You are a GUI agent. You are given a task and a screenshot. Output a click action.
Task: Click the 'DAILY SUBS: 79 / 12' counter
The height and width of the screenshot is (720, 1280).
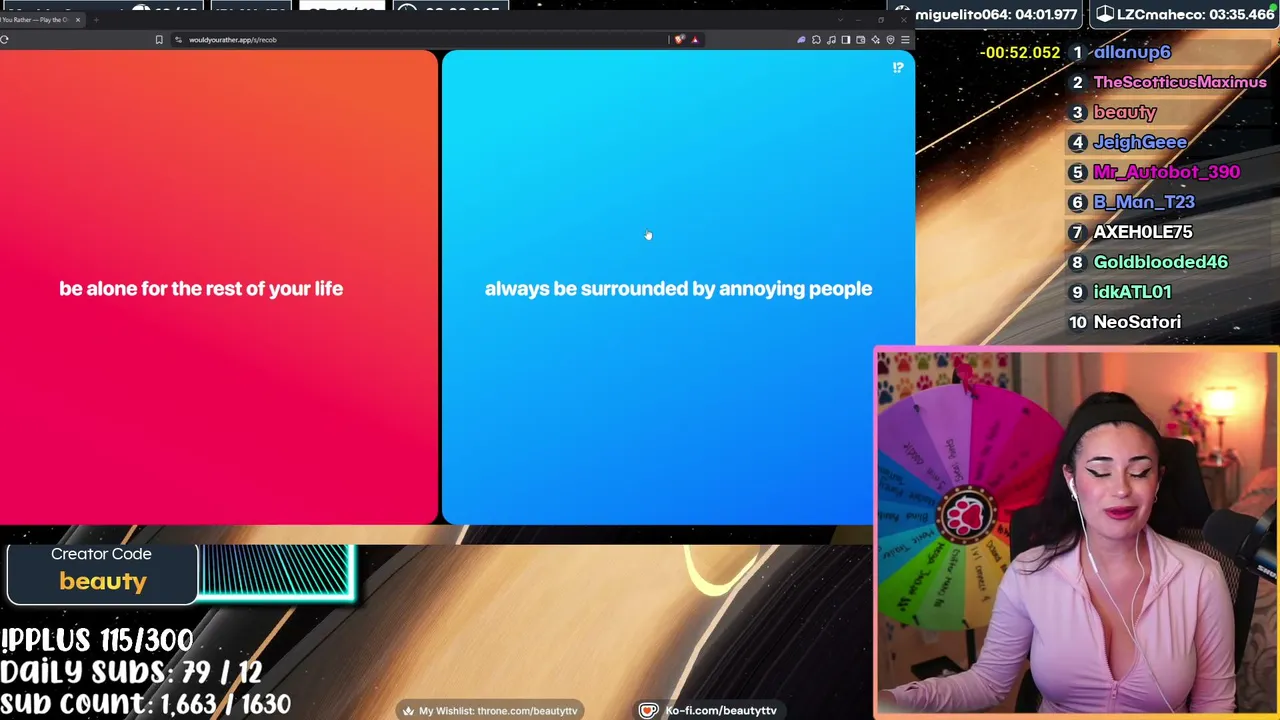click(131, 672)
